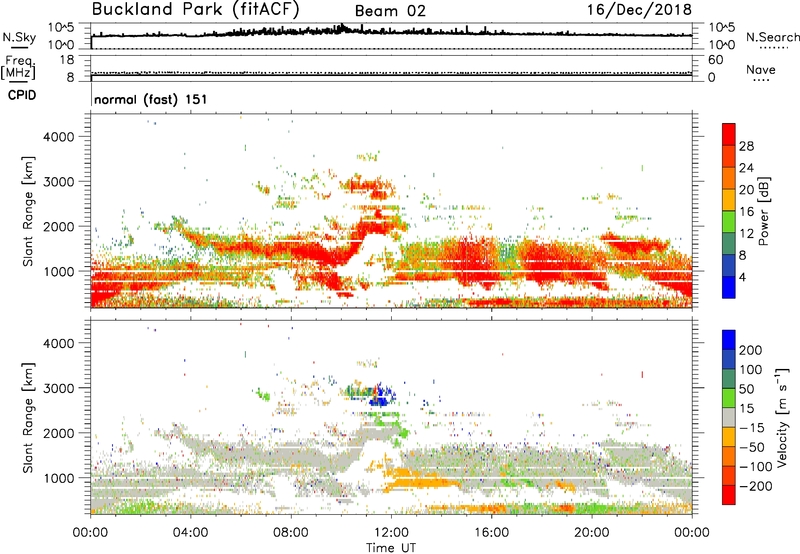Click the '60' tick on Nave axis

click(715, 60)
